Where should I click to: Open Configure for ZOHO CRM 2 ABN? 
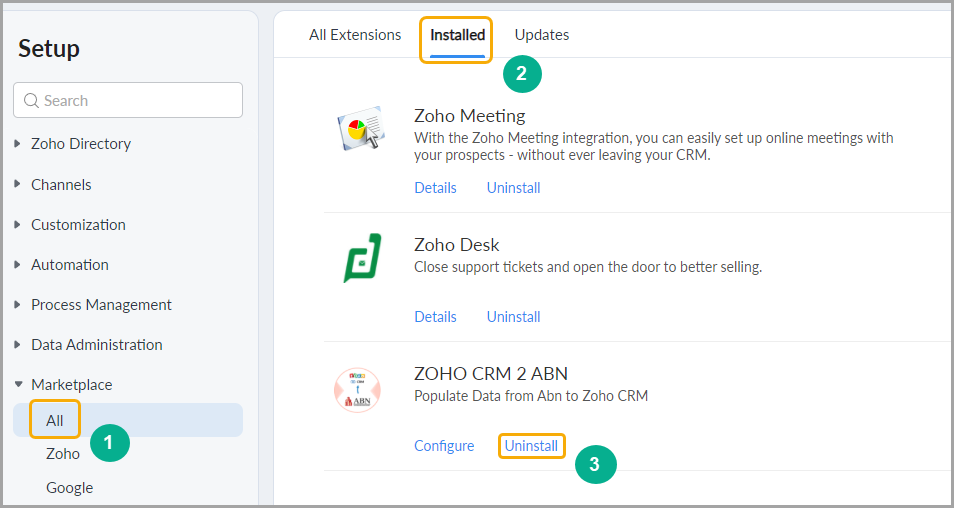(444, 446)
